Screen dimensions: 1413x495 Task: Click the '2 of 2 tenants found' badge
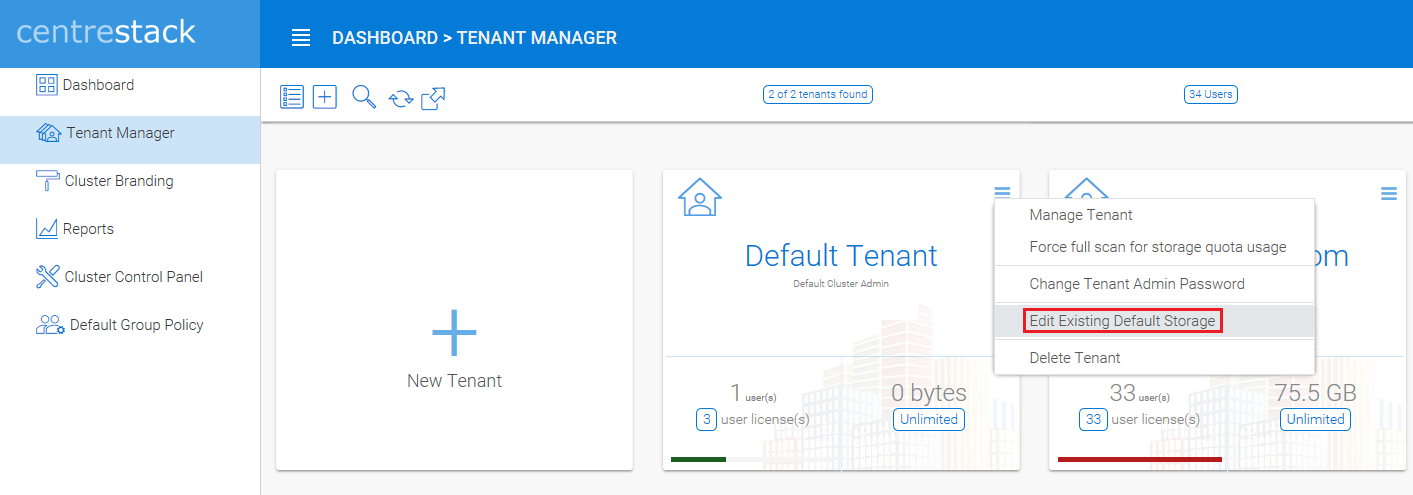[x=817, y=95]
